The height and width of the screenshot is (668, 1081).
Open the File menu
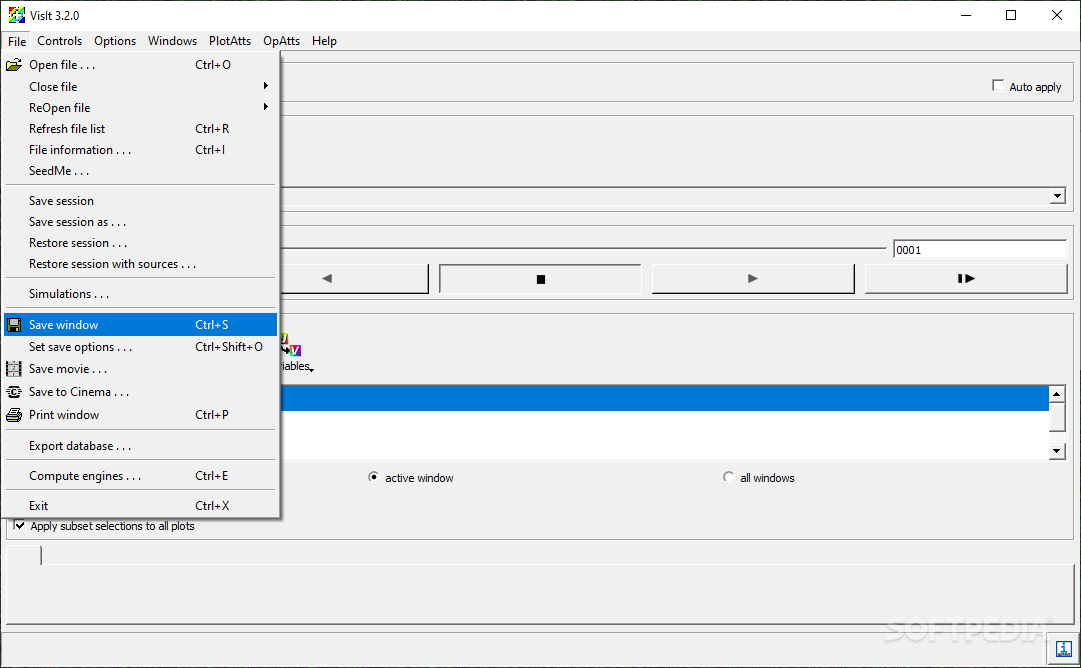coord(17,41)
